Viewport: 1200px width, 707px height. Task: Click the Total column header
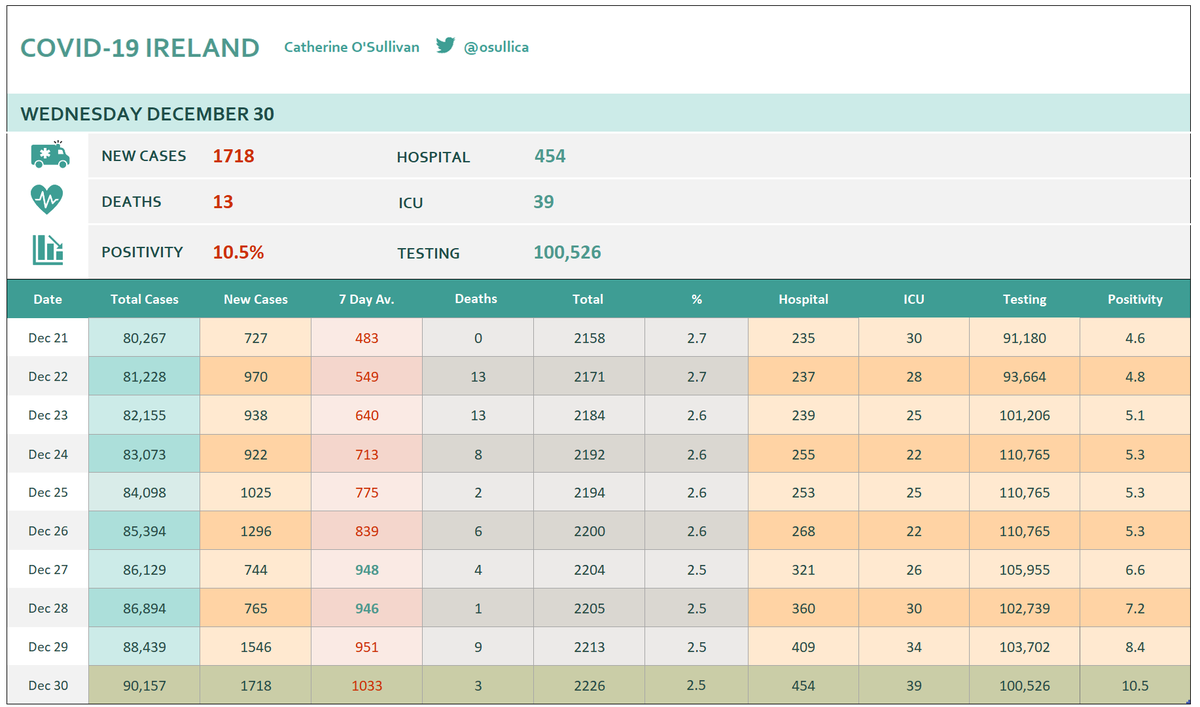click(x=588, y=299)
